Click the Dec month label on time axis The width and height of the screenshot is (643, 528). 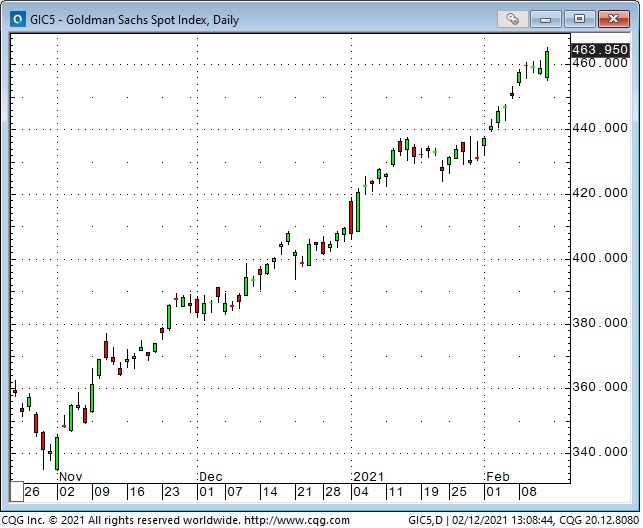point(211,476)
